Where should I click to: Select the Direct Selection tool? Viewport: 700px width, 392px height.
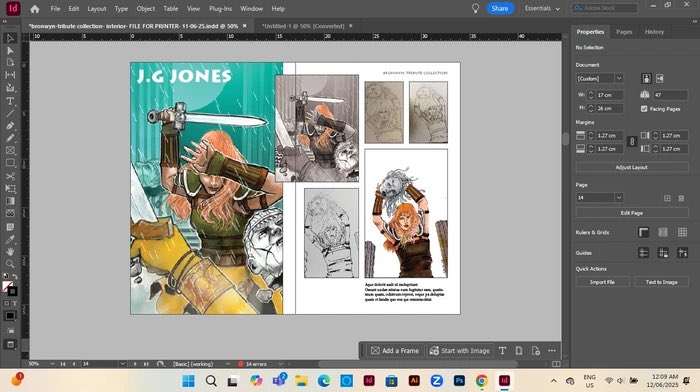pos(10,50)
